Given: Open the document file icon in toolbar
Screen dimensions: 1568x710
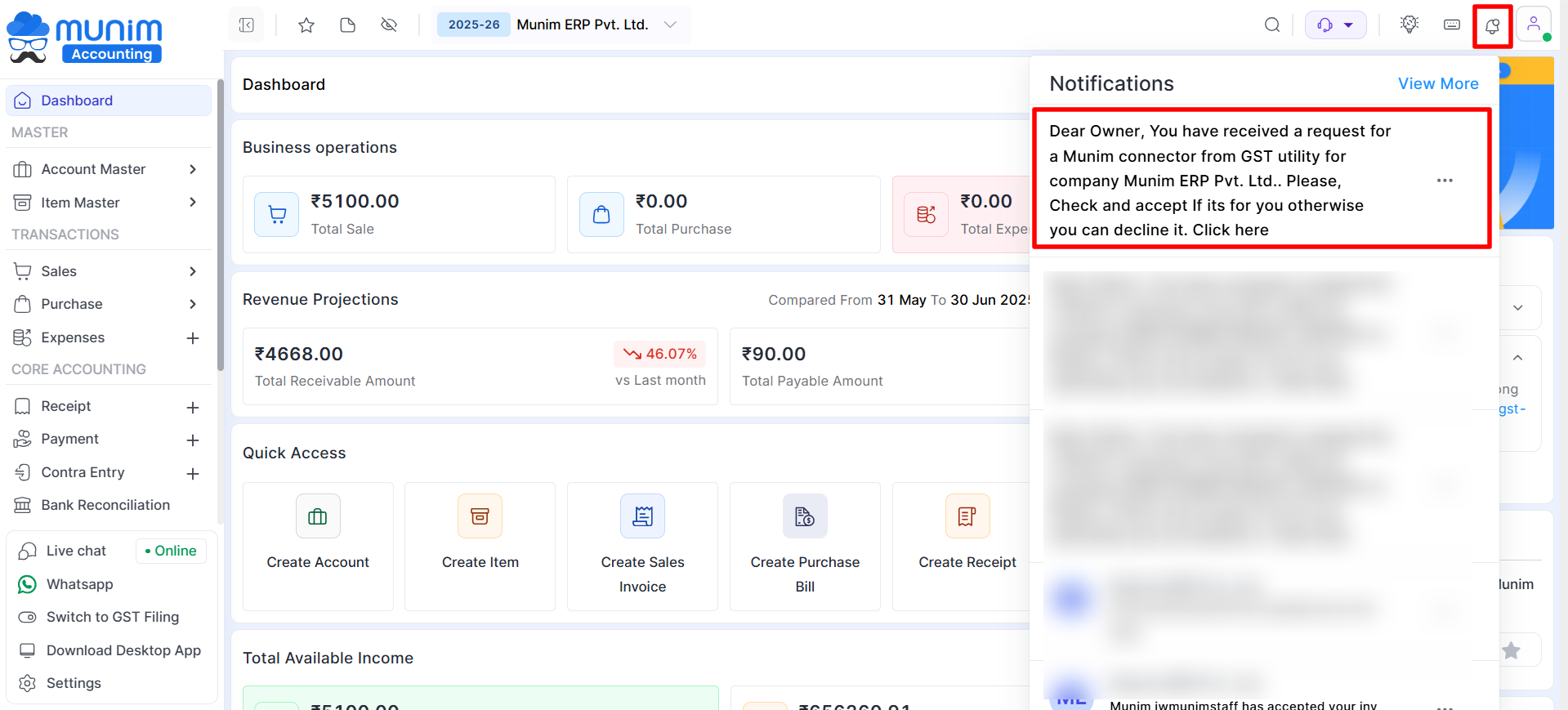Looking at the screenshot, I should [348, 25].
